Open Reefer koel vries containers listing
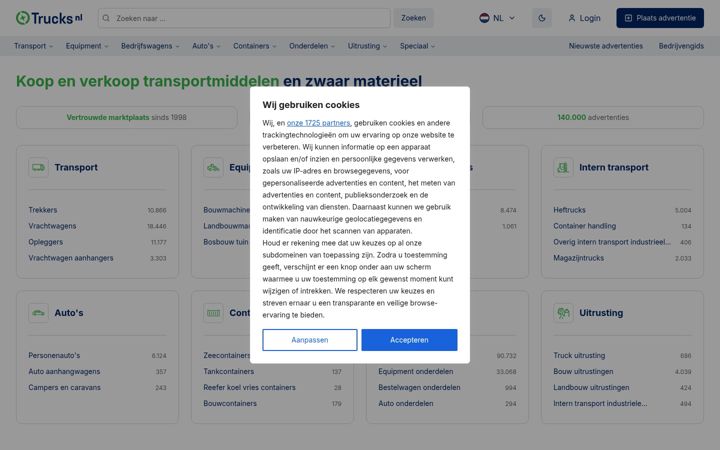The height and width of the screenshot is (450, 720). (x=249, y=388)
